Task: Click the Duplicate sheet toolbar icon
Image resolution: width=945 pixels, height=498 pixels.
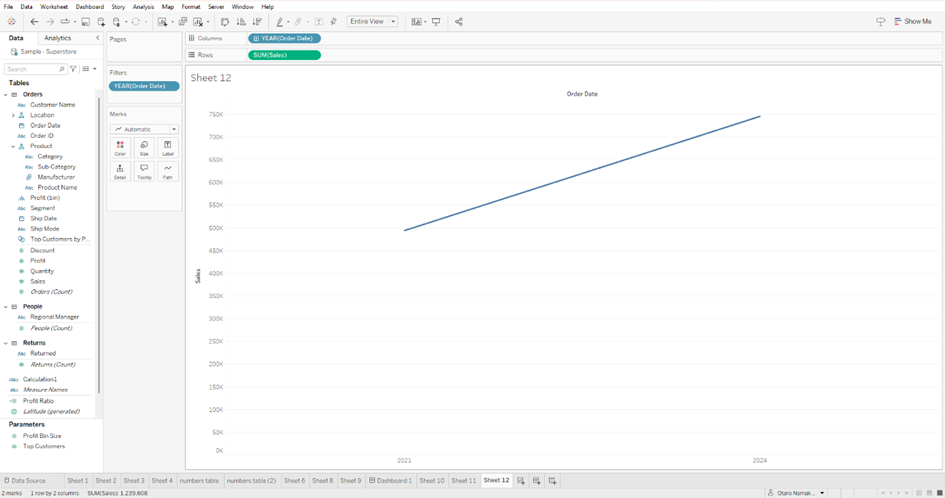Action: pos(183,22)
